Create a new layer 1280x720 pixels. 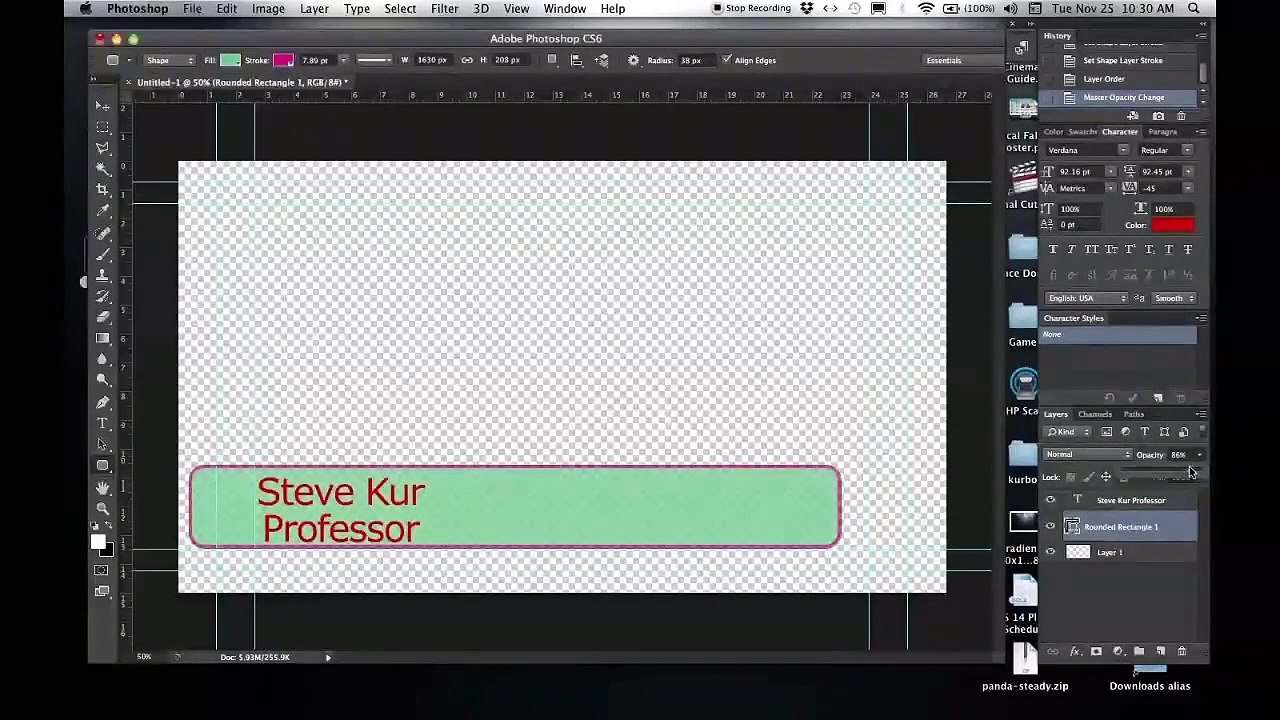click(1160, 652)
